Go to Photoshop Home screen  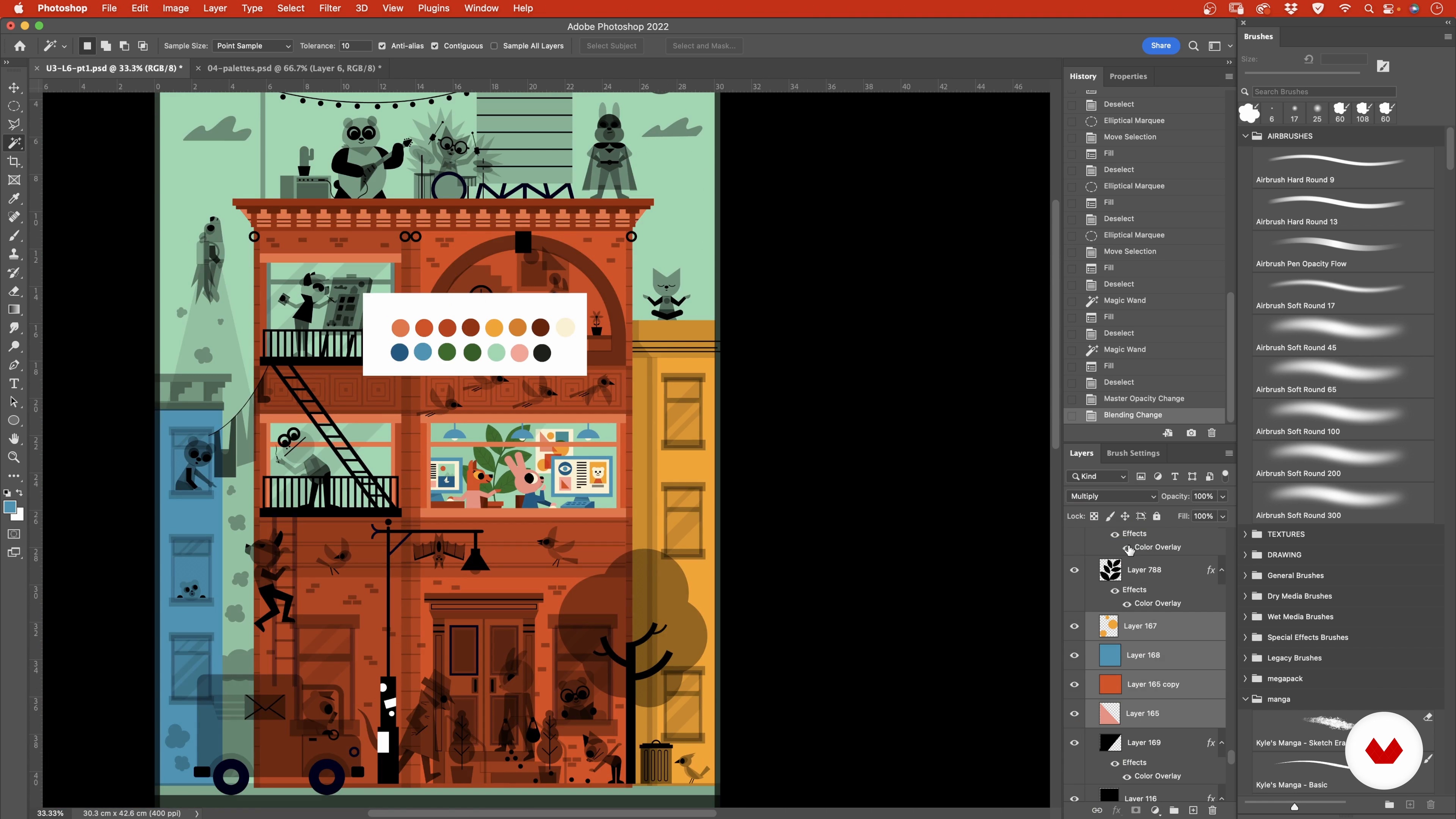click(20, 46)
